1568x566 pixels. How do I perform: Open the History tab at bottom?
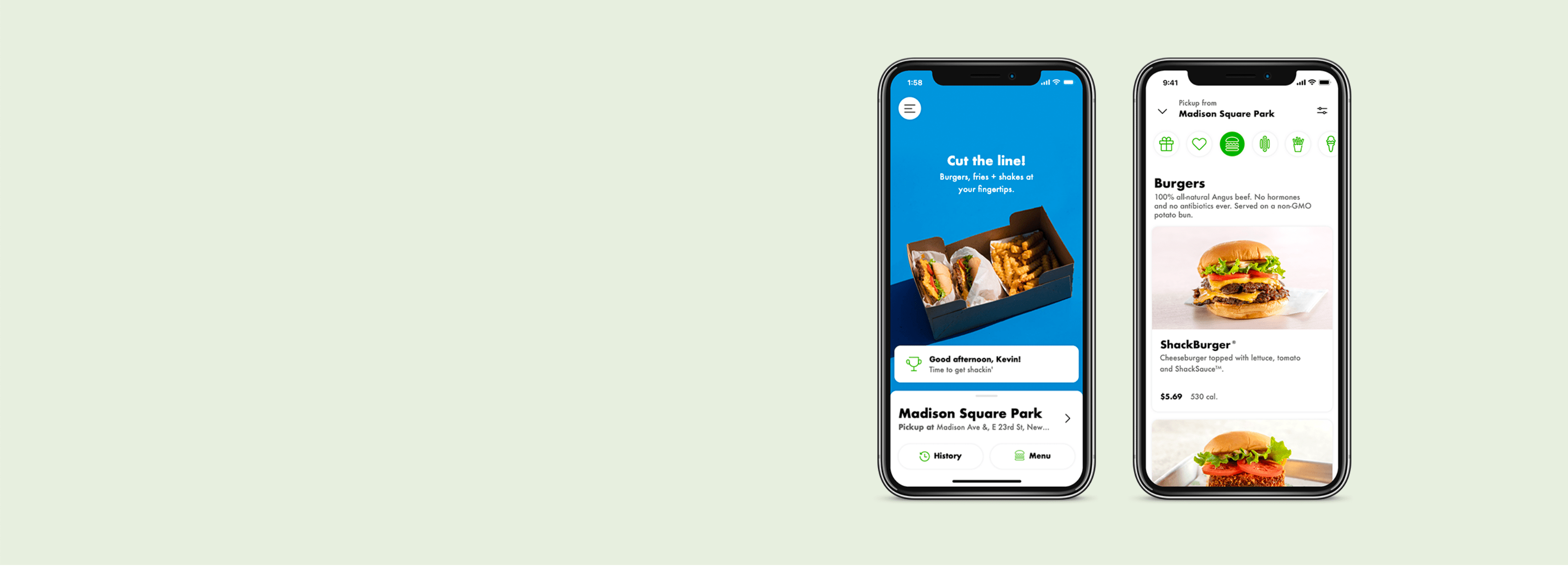pos(941,458)
